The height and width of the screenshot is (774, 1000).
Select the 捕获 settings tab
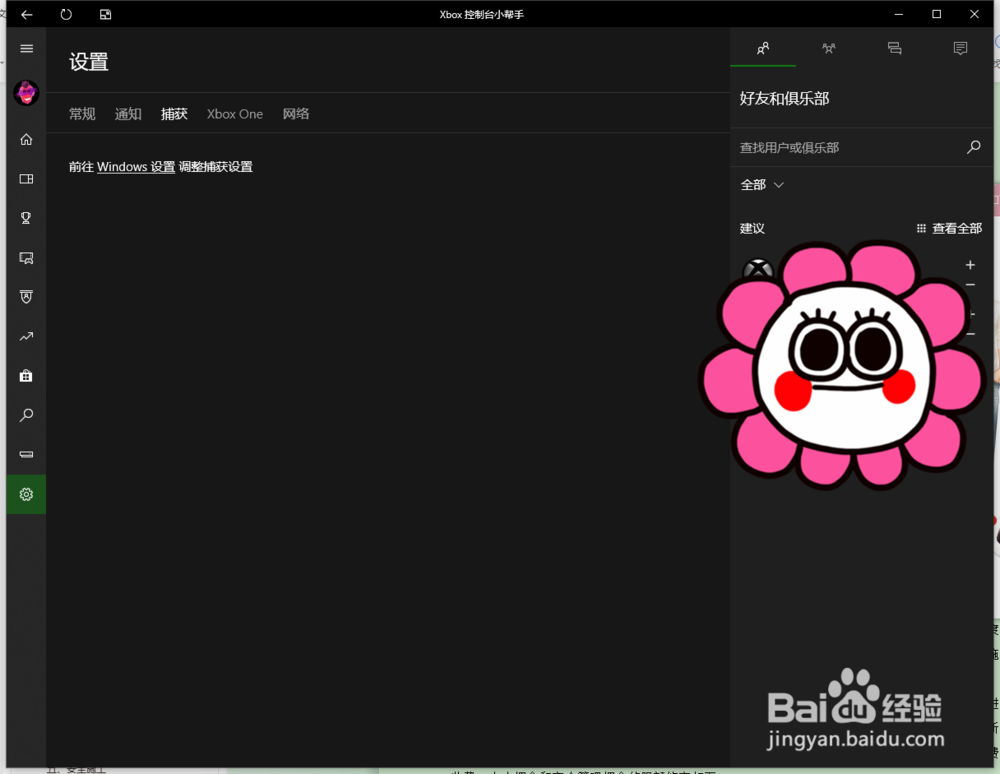click(x=174, y=113)
